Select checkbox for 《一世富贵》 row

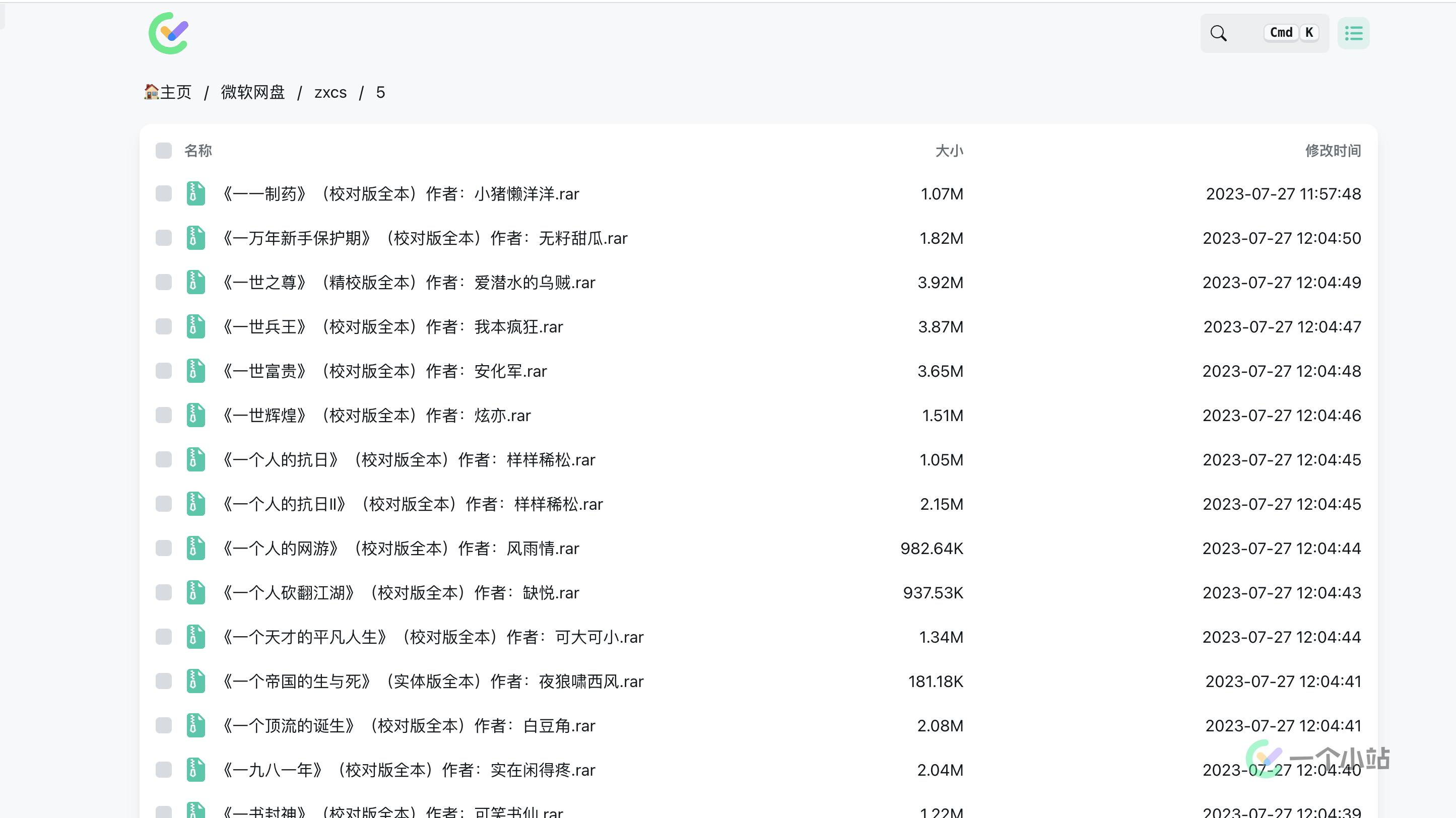[x=163, y=371]
